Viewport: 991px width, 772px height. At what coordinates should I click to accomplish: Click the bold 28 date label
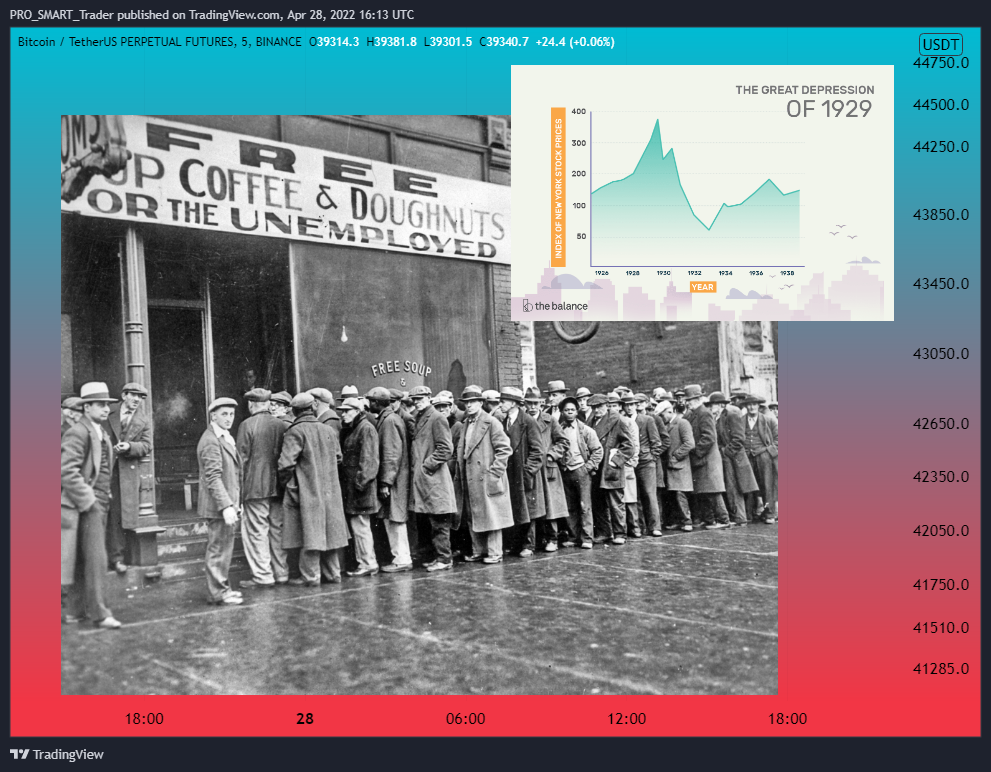point(305,719)
